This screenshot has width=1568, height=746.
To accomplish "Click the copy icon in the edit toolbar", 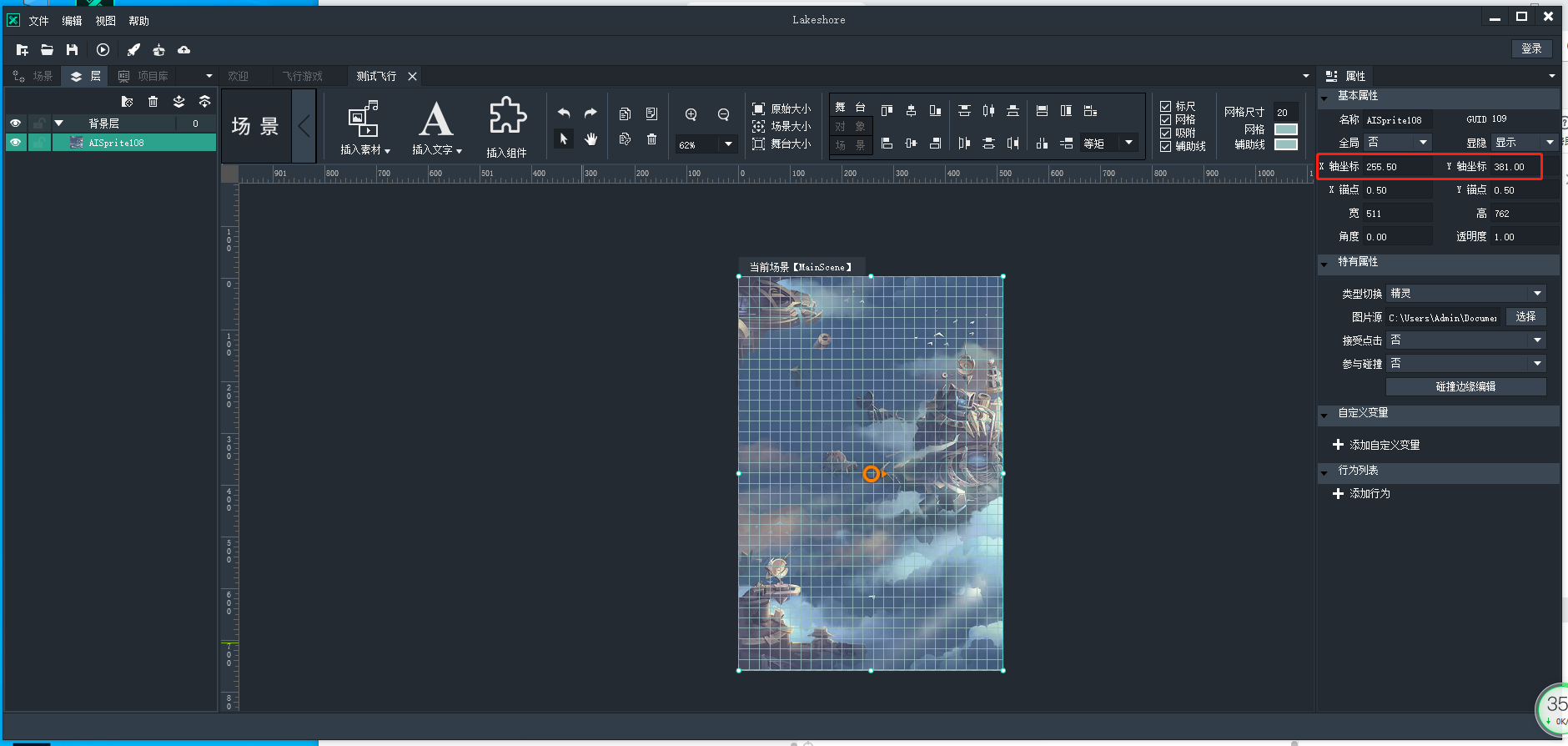I will click(625, 113).
